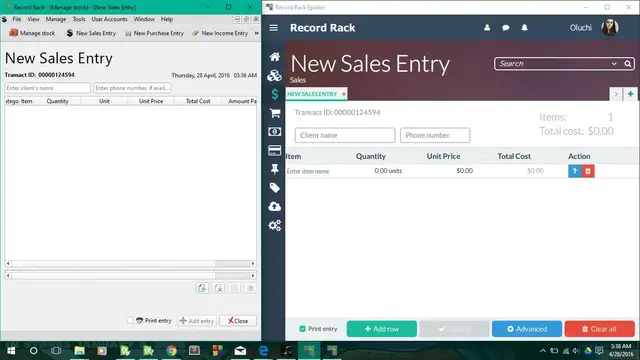Close the NEW SALES ENTRY tab
Screen dimensions: 640x360
[x=344, y=94]
